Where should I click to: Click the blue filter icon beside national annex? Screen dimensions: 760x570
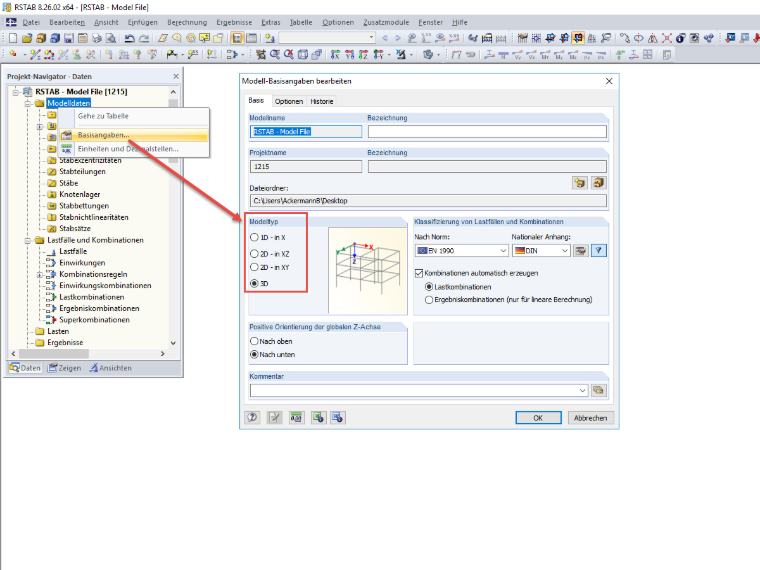(599, 251)
